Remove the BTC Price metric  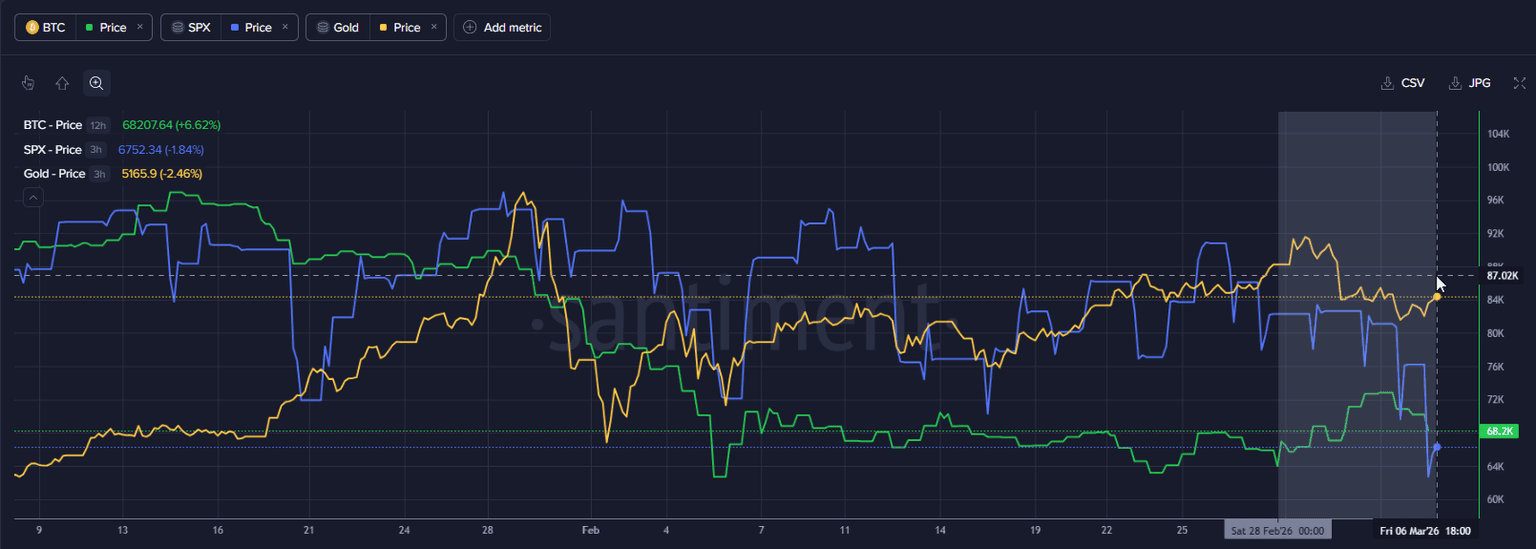point(139,27)
